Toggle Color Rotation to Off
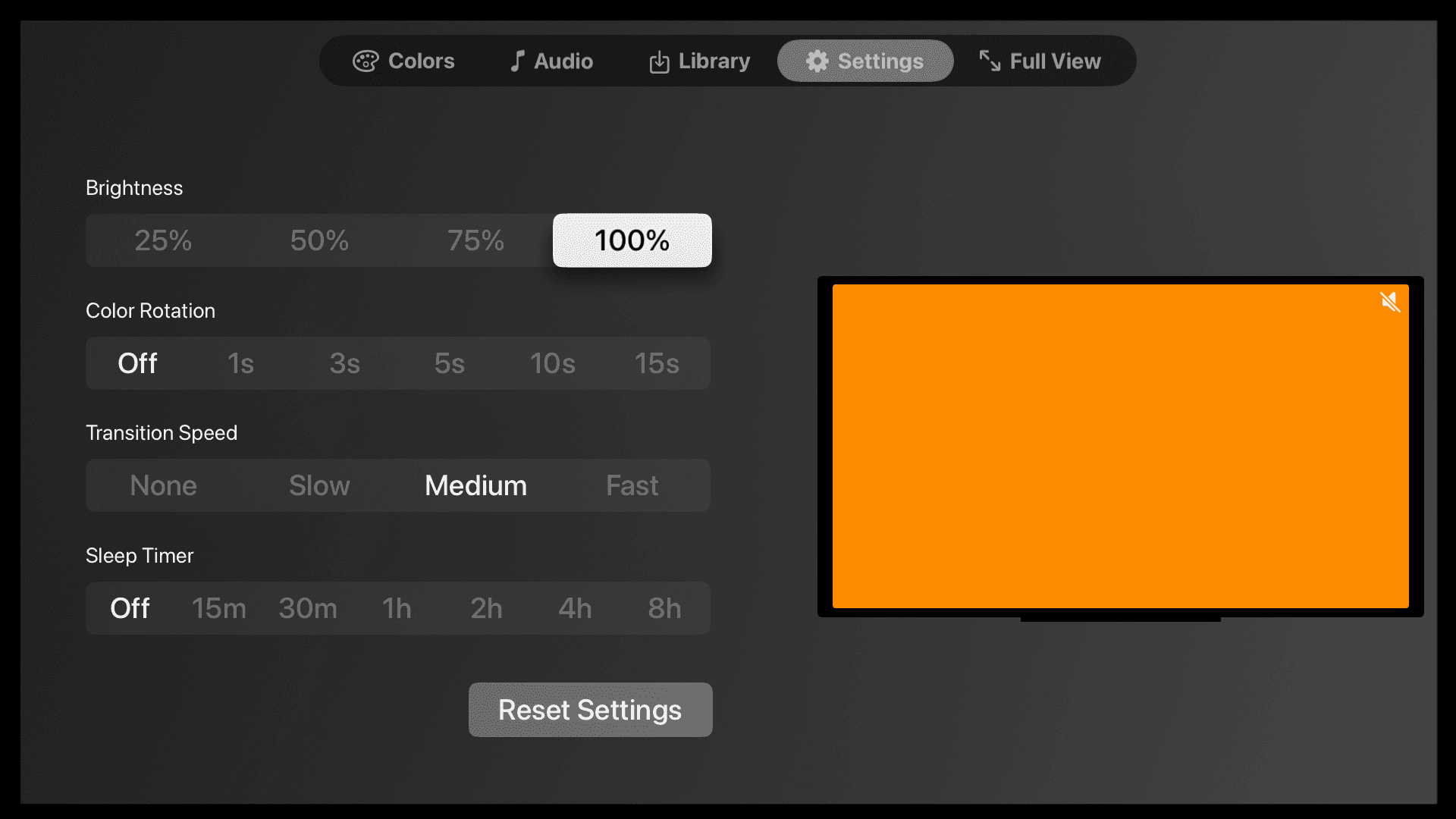The width and height of the screenshot is (1456, 819). pos(138,363)
